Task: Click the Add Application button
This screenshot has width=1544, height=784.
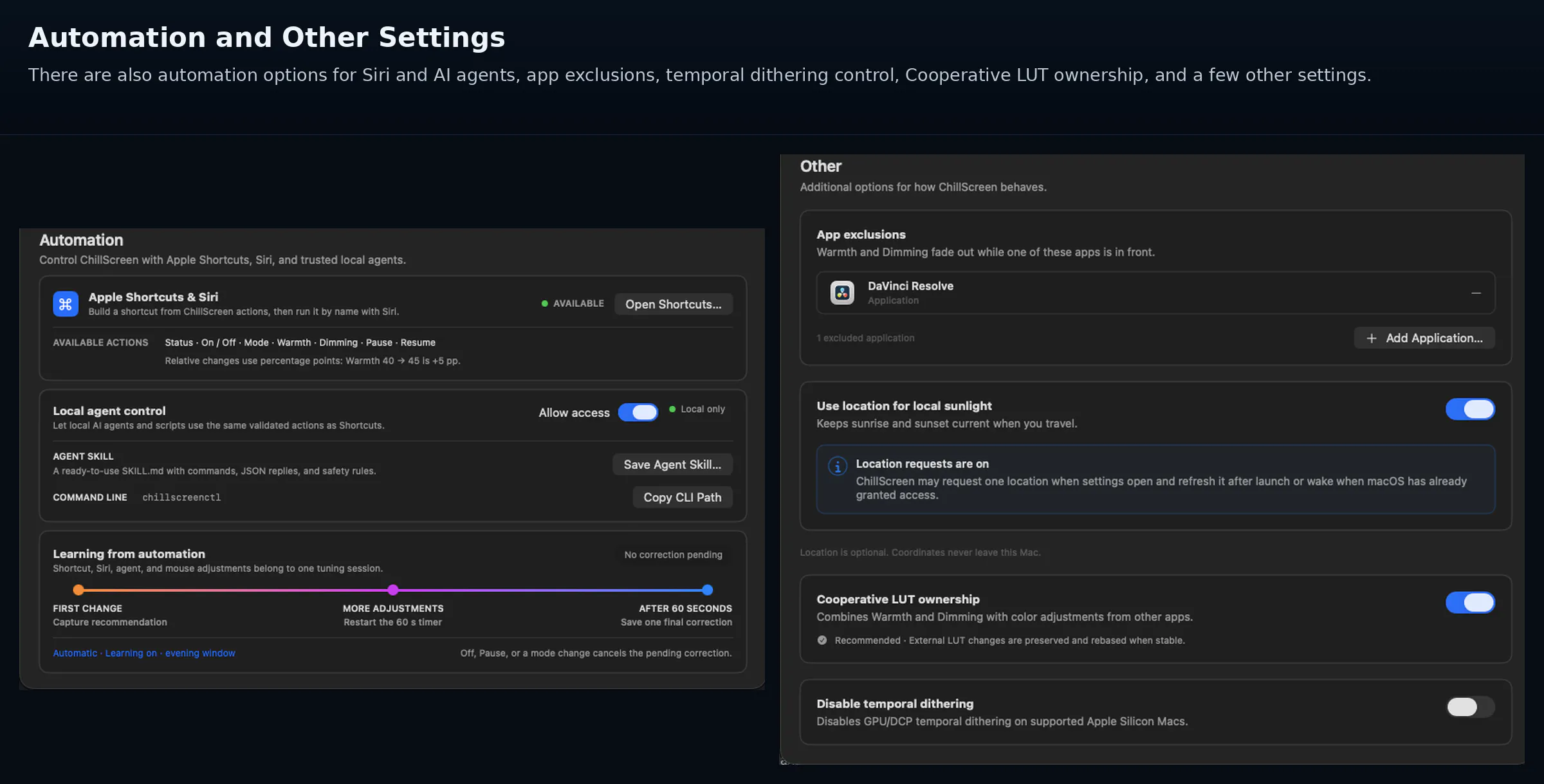Action: coord(1424,338)
